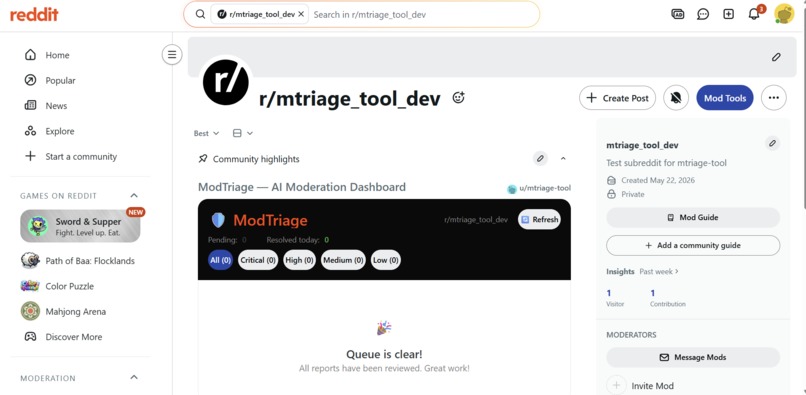
Task: Click the ModTriage shield logo
Action: 218,220
